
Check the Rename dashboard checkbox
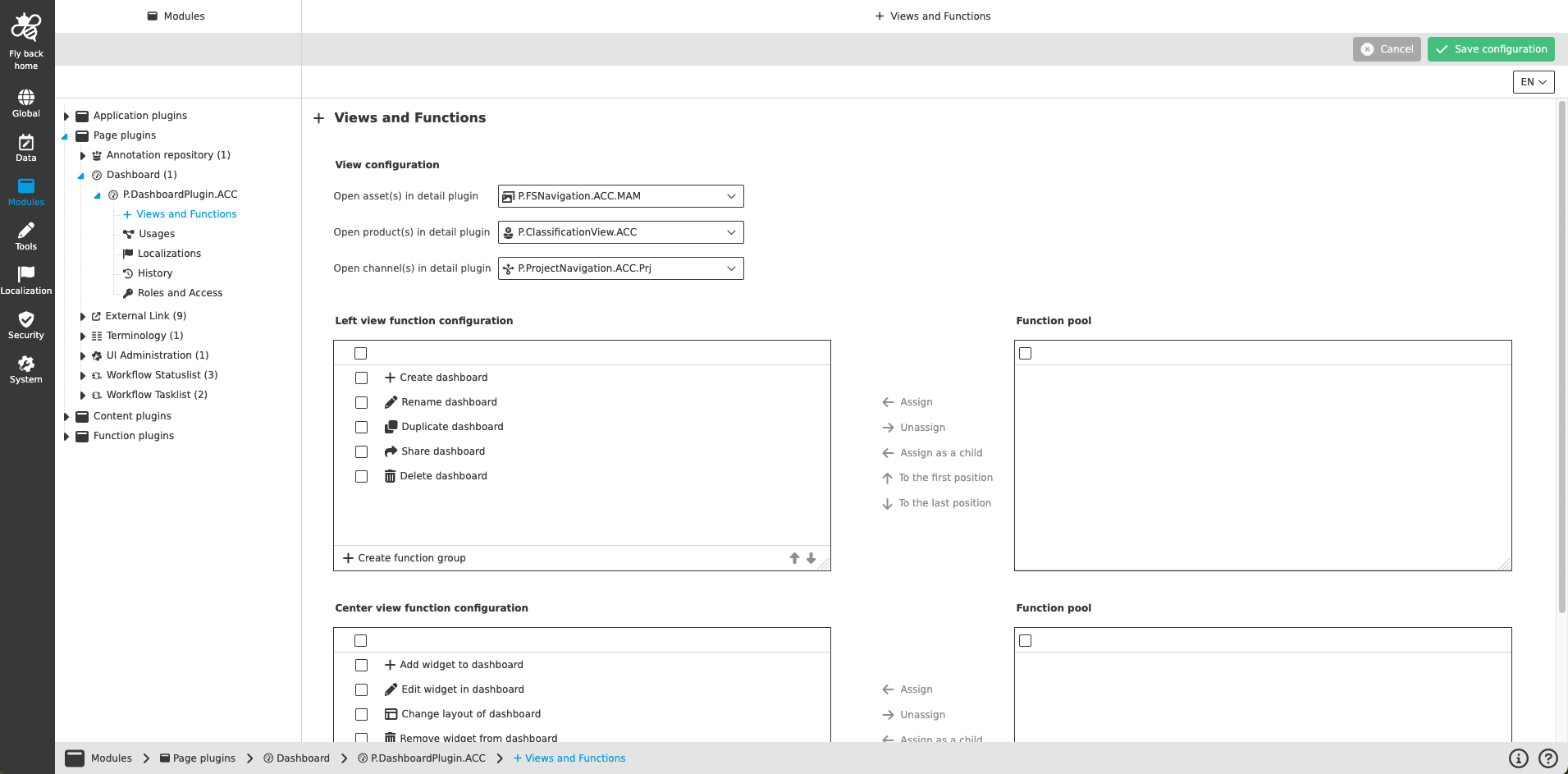coord(362,402)
